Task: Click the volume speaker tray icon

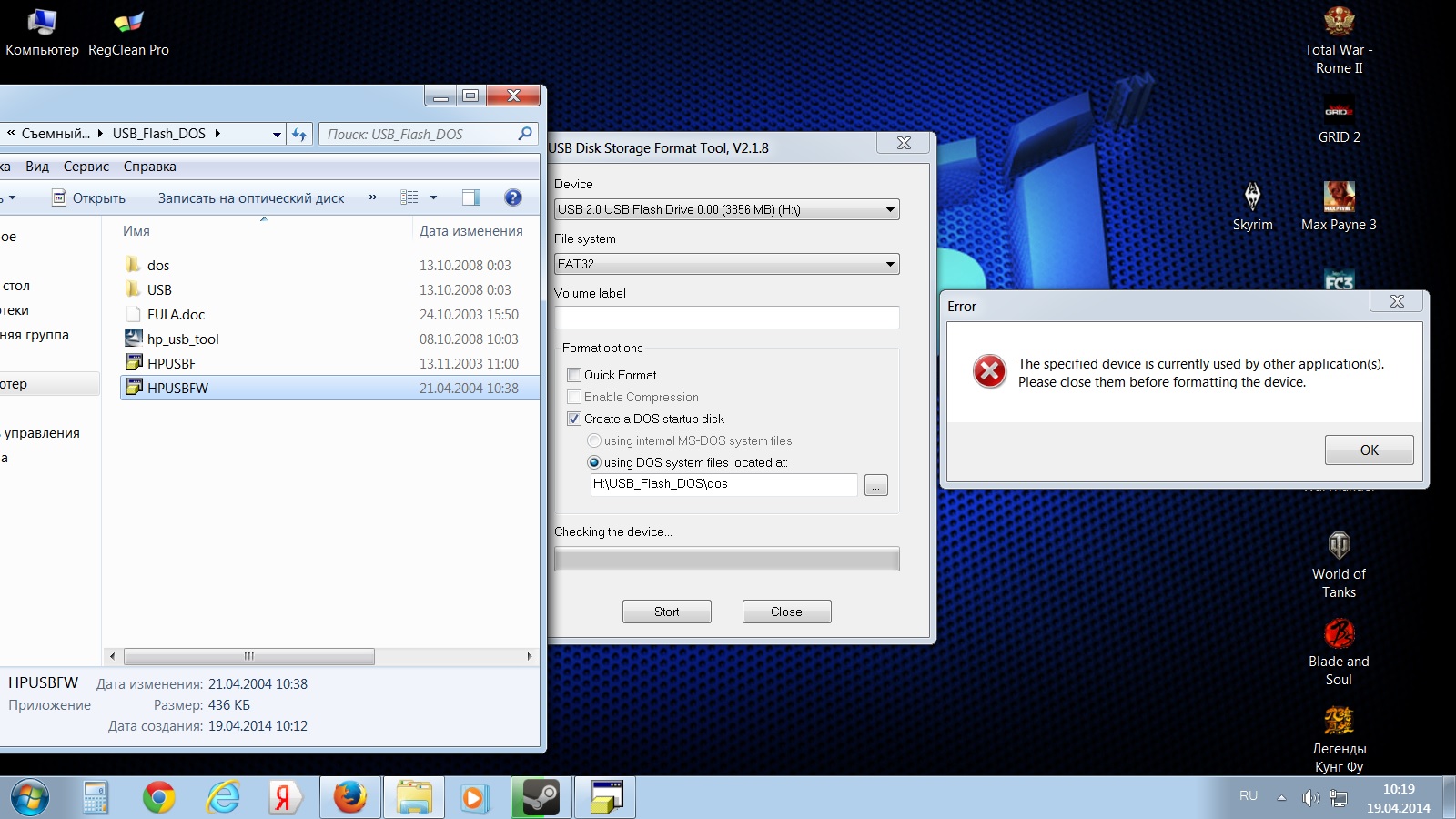Action: point(1310,798)
